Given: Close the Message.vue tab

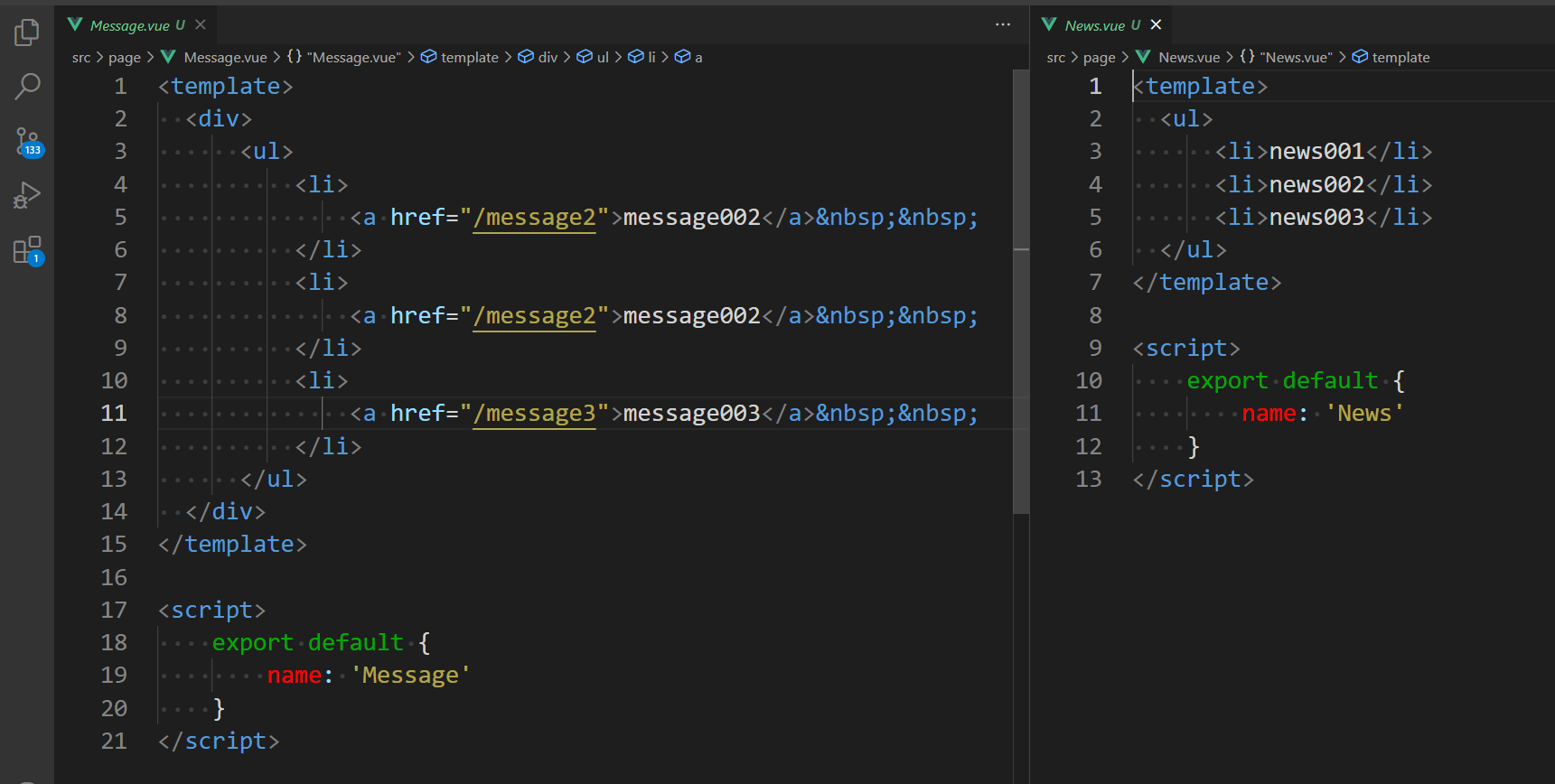Looking at the screenshot, I should click(201, 24).
